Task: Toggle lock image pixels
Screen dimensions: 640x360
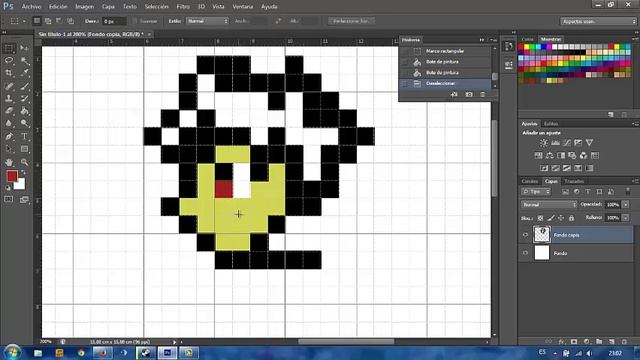Action: click(551, 218)
